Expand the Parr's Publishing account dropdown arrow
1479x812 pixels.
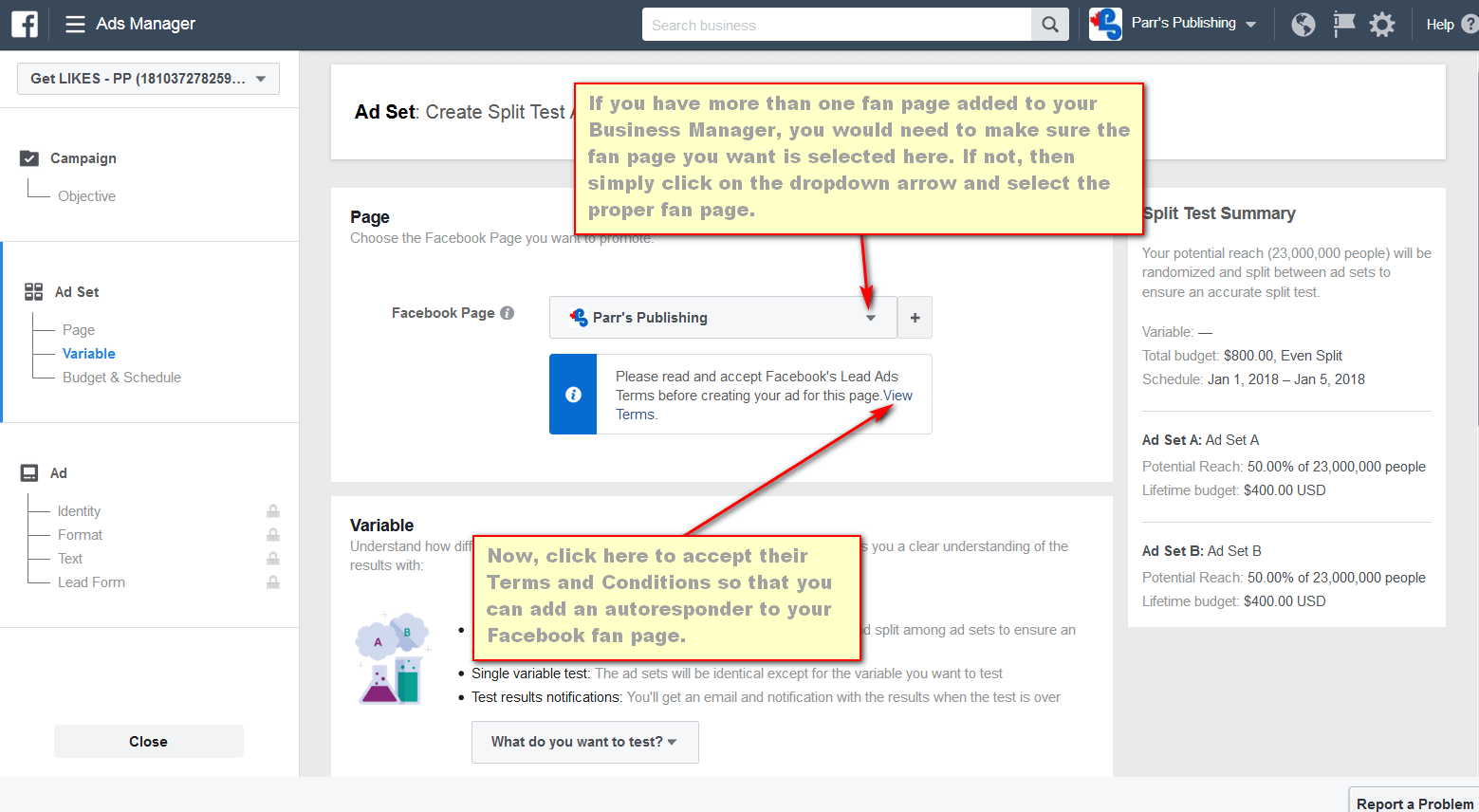[1251, 25]
